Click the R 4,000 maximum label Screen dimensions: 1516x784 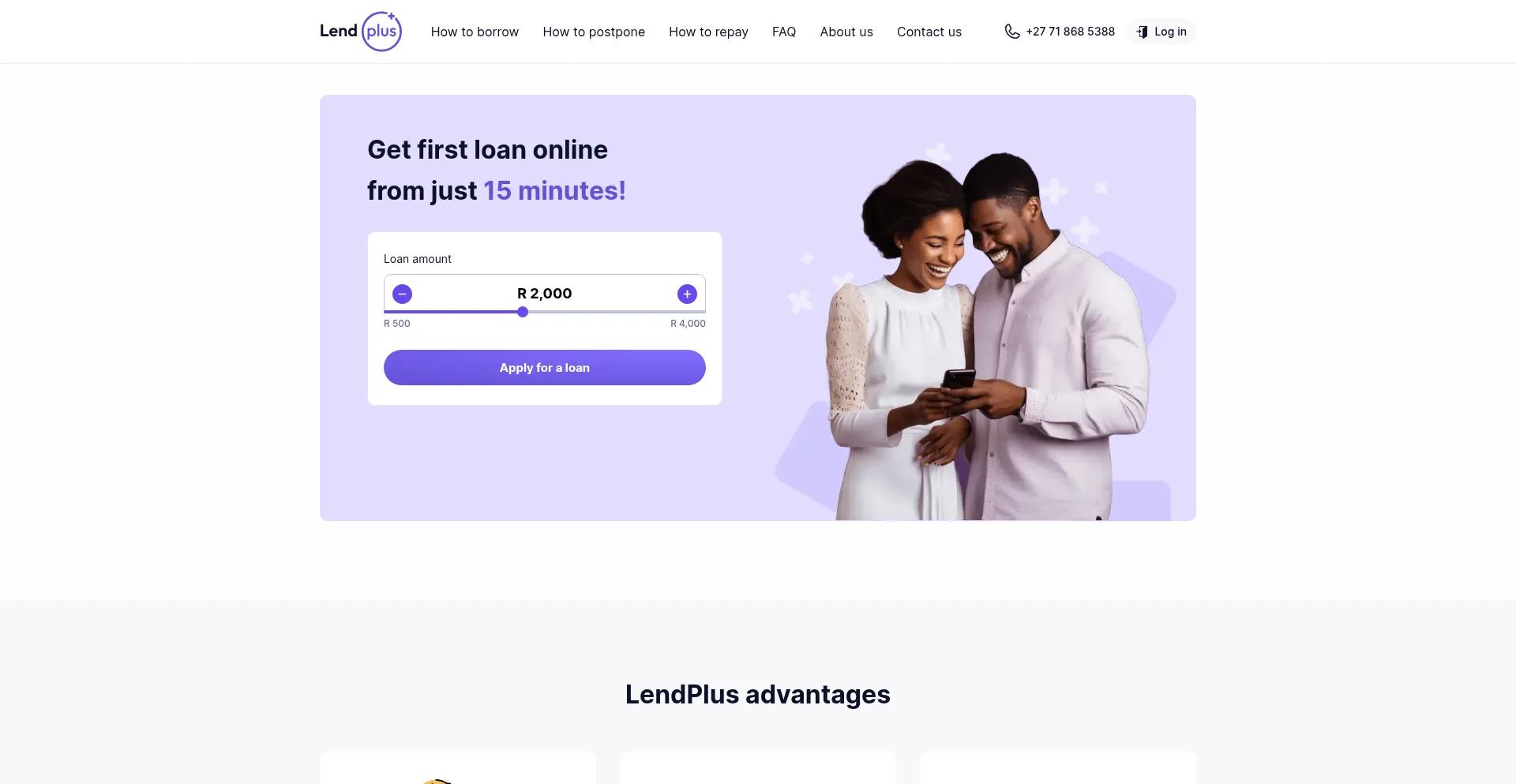tap(688, 324)
